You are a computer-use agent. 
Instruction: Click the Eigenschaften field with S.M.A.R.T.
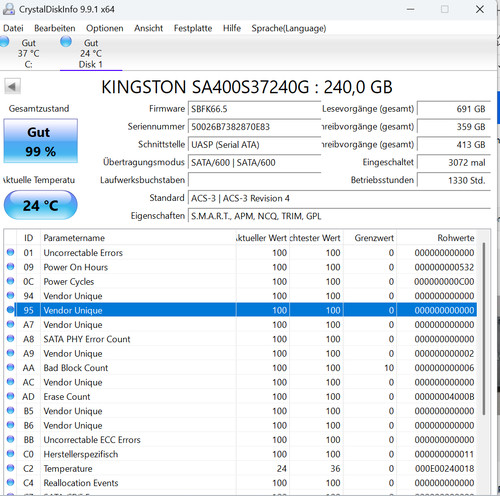tap(339, 216)
